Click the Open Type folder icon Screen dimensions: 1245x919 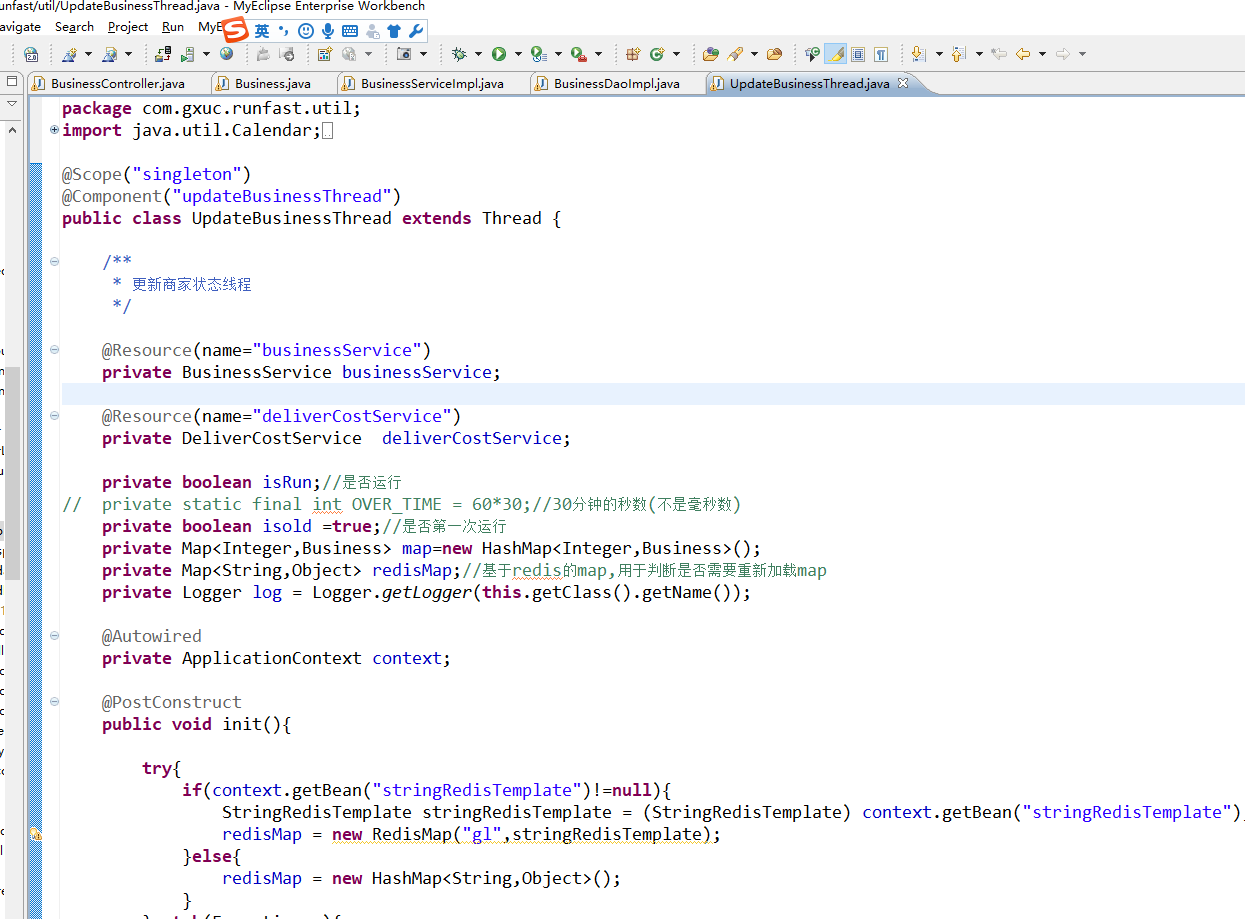coord(711,54)
